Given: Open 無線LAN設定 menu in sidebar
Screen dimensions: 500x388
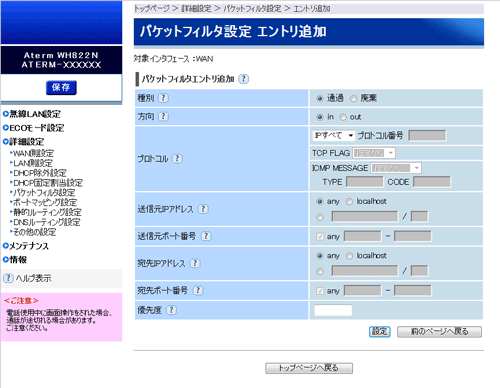Looking at the screenshot, I should (x=35, y=114).
